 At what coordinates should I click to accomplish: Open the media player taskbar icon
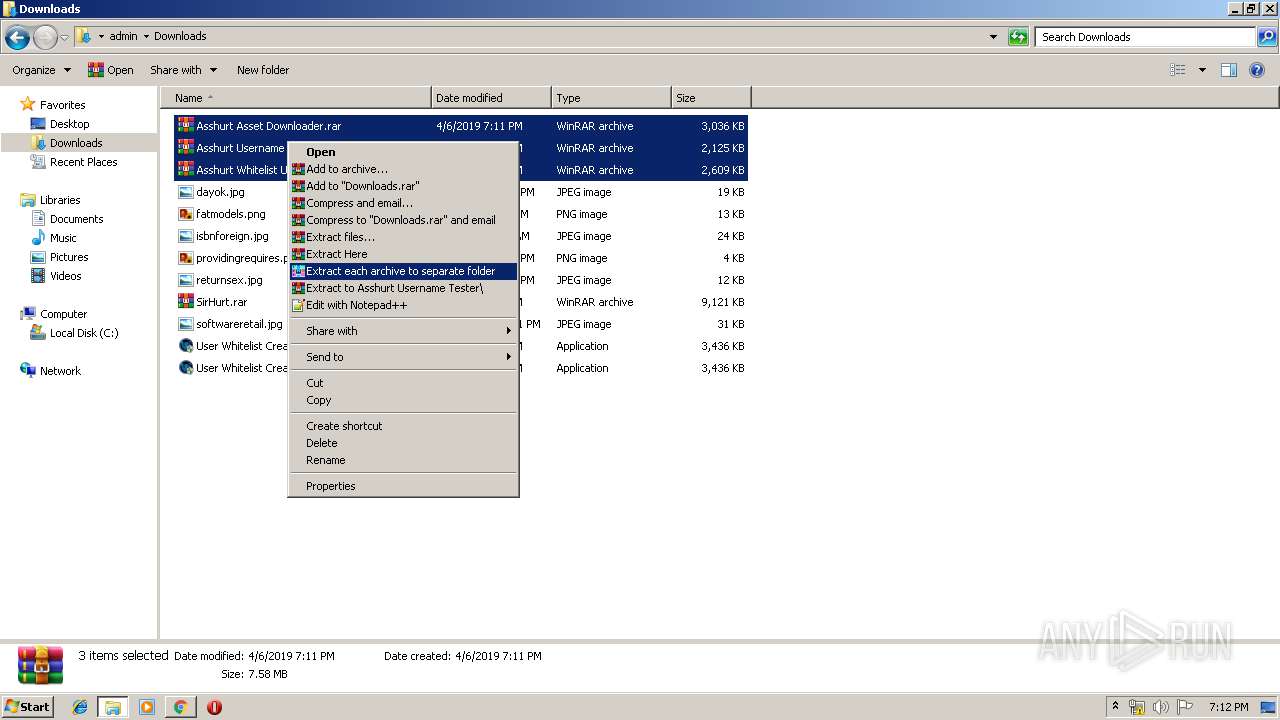(x=147, y=707)
